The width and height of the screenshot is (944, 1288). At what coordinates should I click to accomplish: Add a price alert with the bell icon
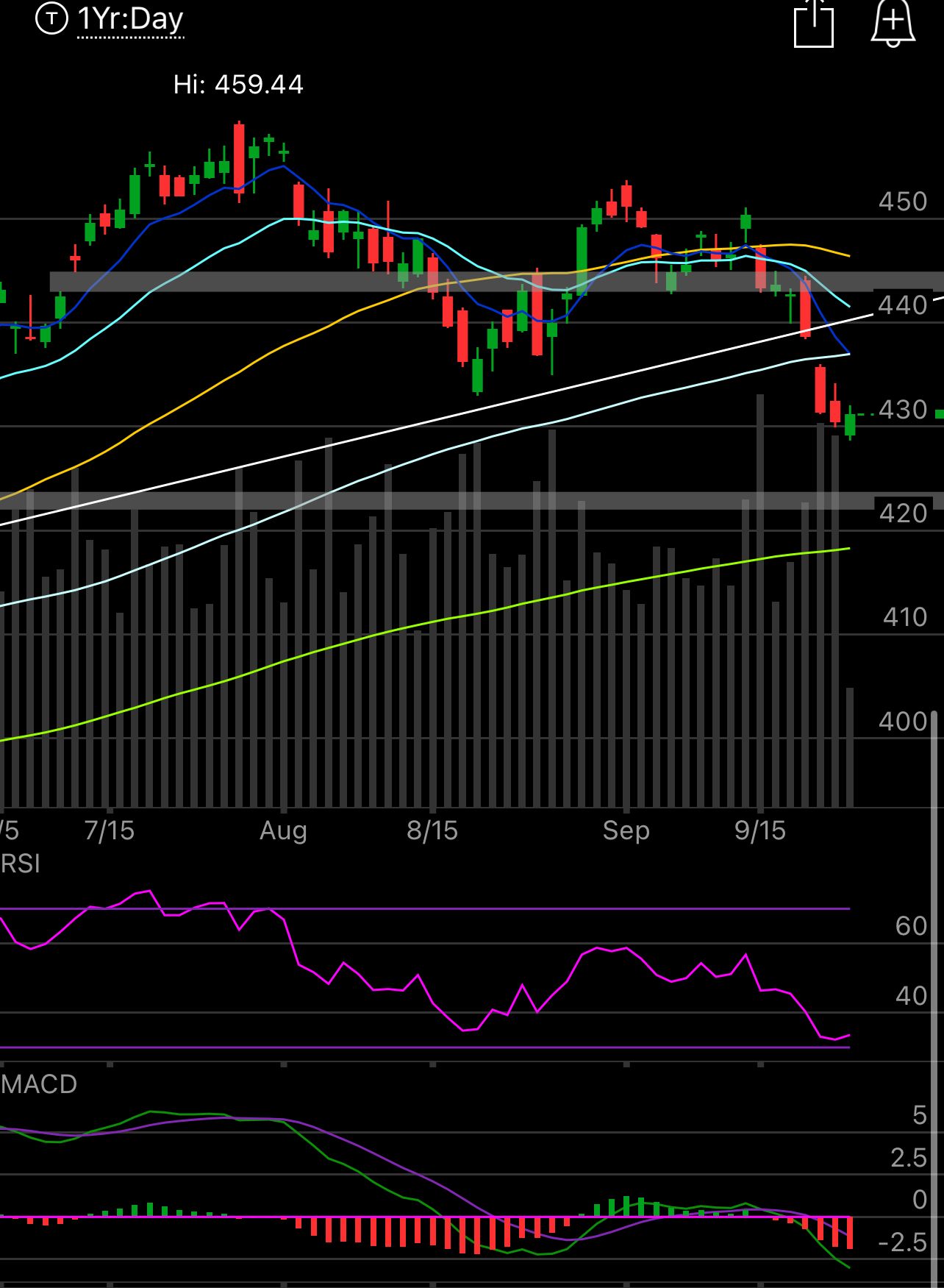coord(893,23)
